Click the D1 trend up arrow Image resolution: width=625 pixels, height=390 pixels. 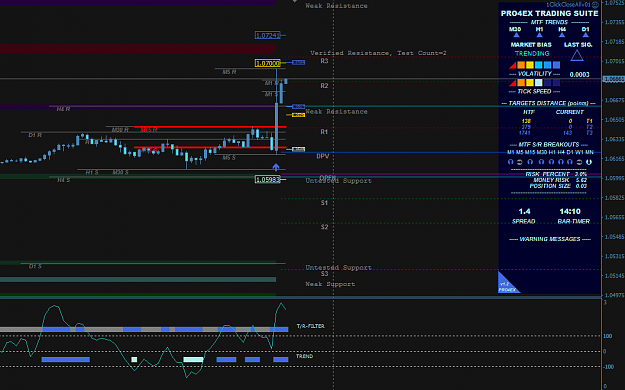click(x=585, y=35)
